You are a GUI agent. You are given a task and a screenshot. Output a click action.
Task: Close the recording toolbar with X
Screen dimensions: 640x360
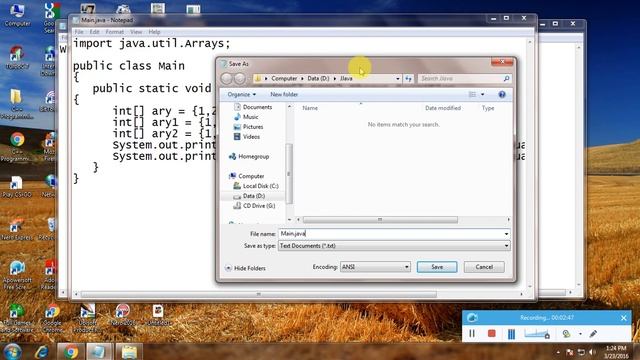[623, 318]
